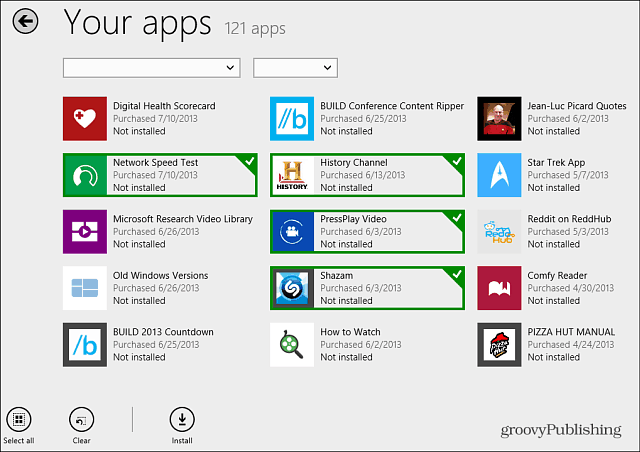Click the Comfy Reader book icon
The image size is (640, 452).
click(x=499, y=288)
